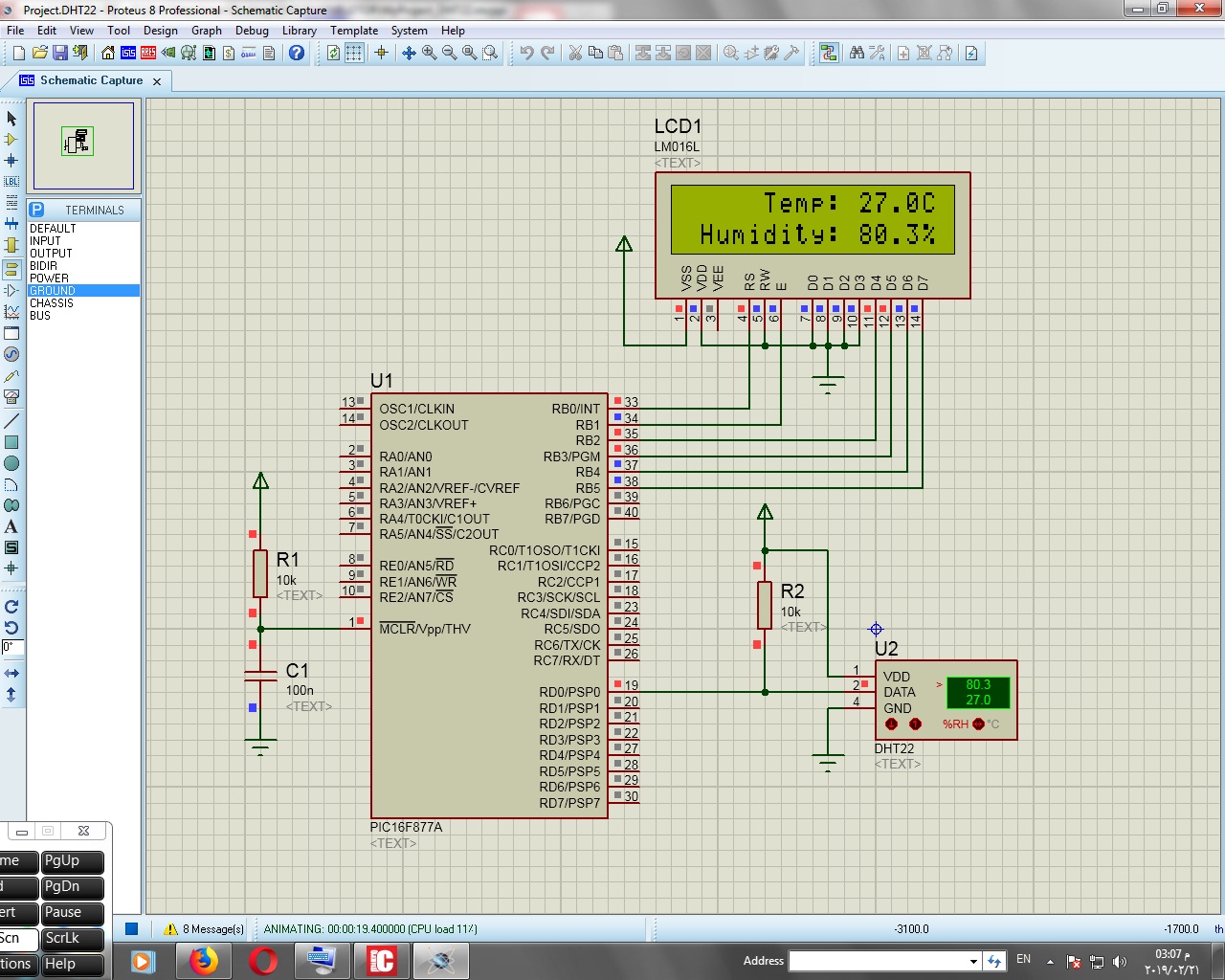Click the Redraw display icon

[x=333, y=53]
